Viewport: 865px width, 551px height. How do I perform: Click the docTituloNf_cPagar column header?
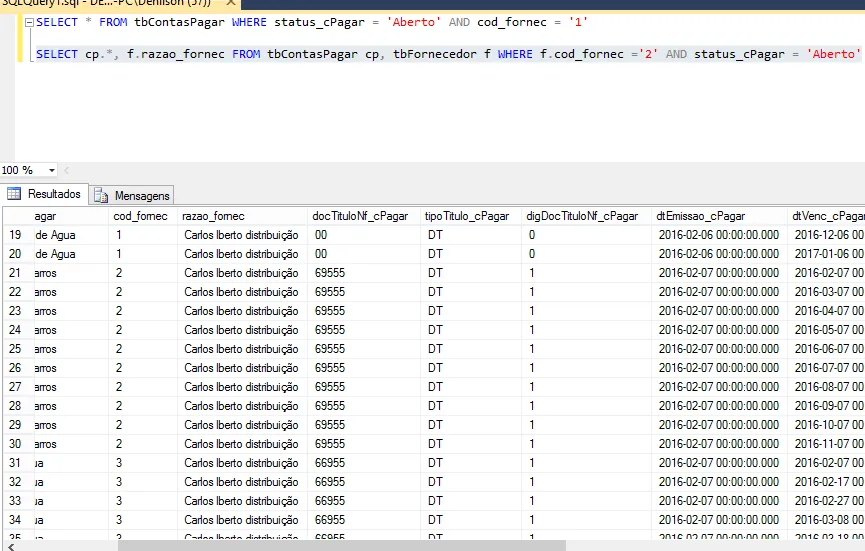pos(360,216)
